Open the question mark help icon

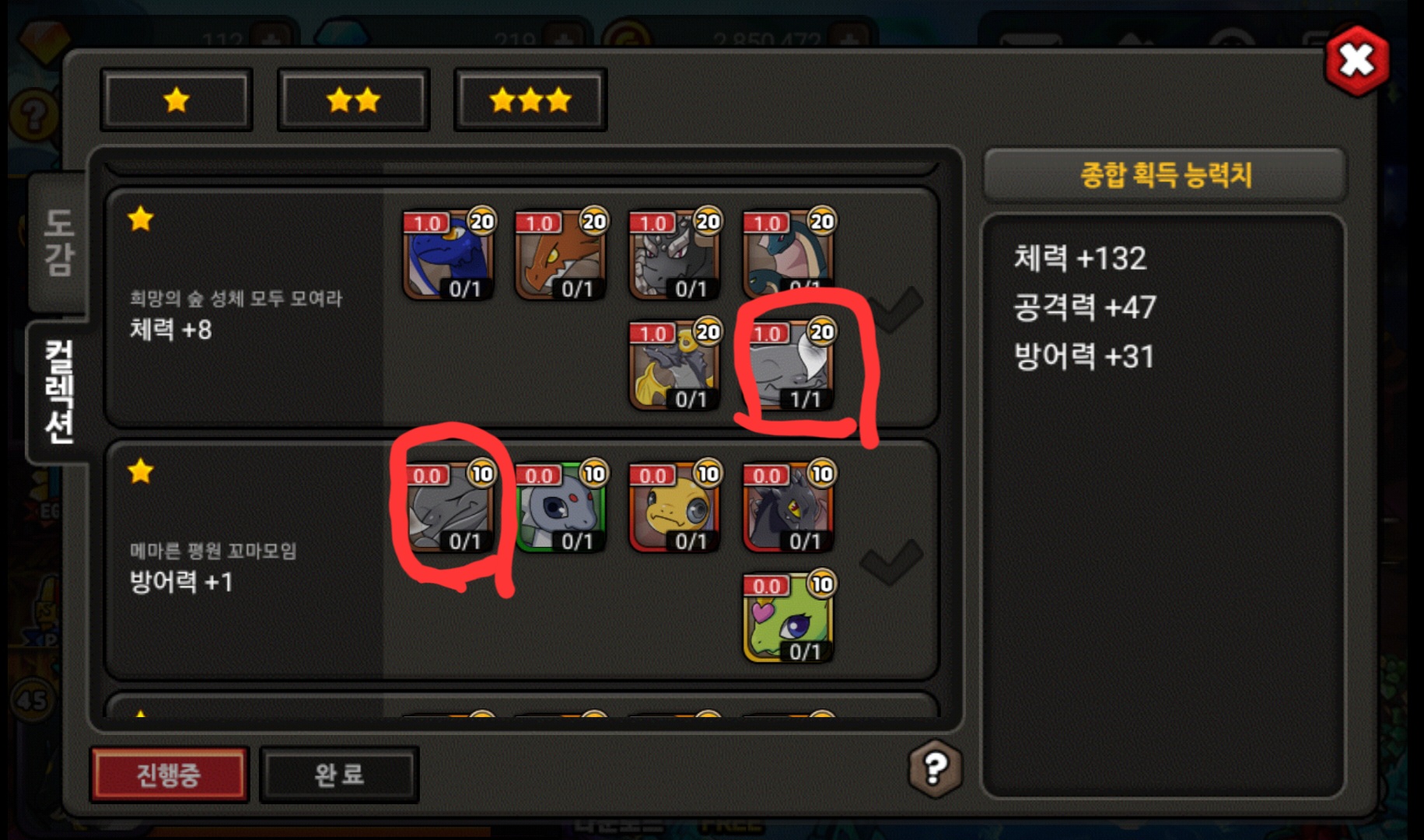coord(936,768)
